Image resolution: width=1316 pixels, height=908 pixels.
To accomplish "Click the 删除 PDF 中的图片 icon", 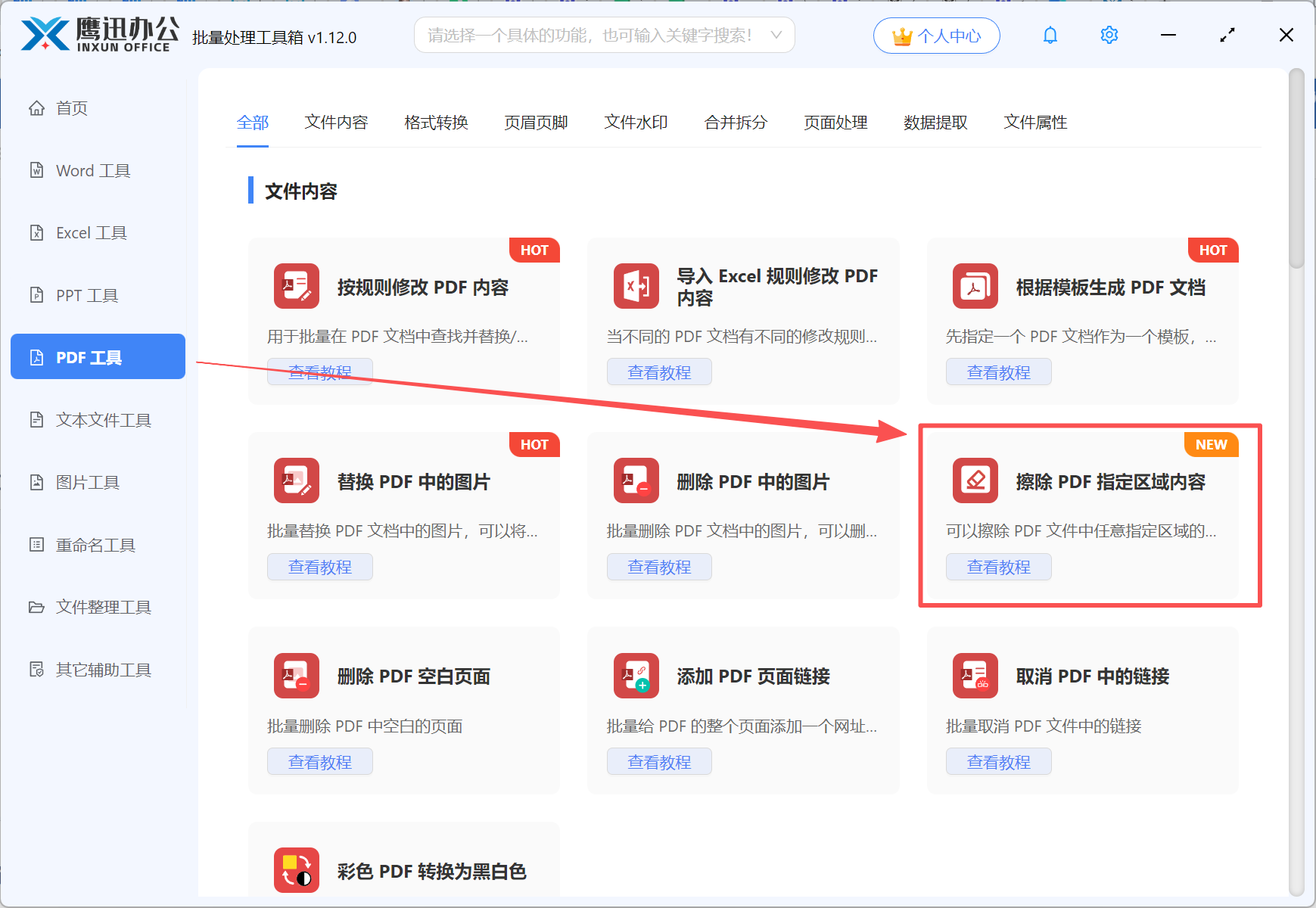I will 636,480.
